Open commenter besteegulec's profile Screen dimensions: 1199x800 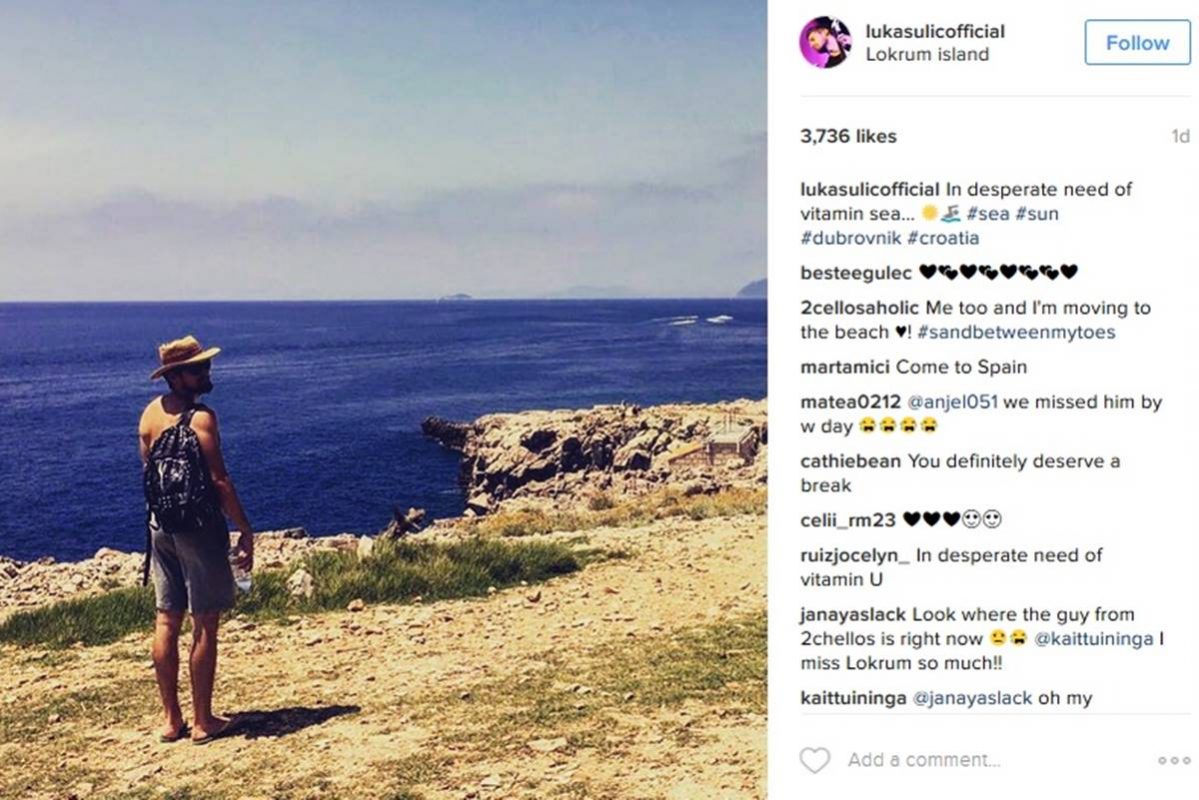pyautogui.click(x=856, y=273)
